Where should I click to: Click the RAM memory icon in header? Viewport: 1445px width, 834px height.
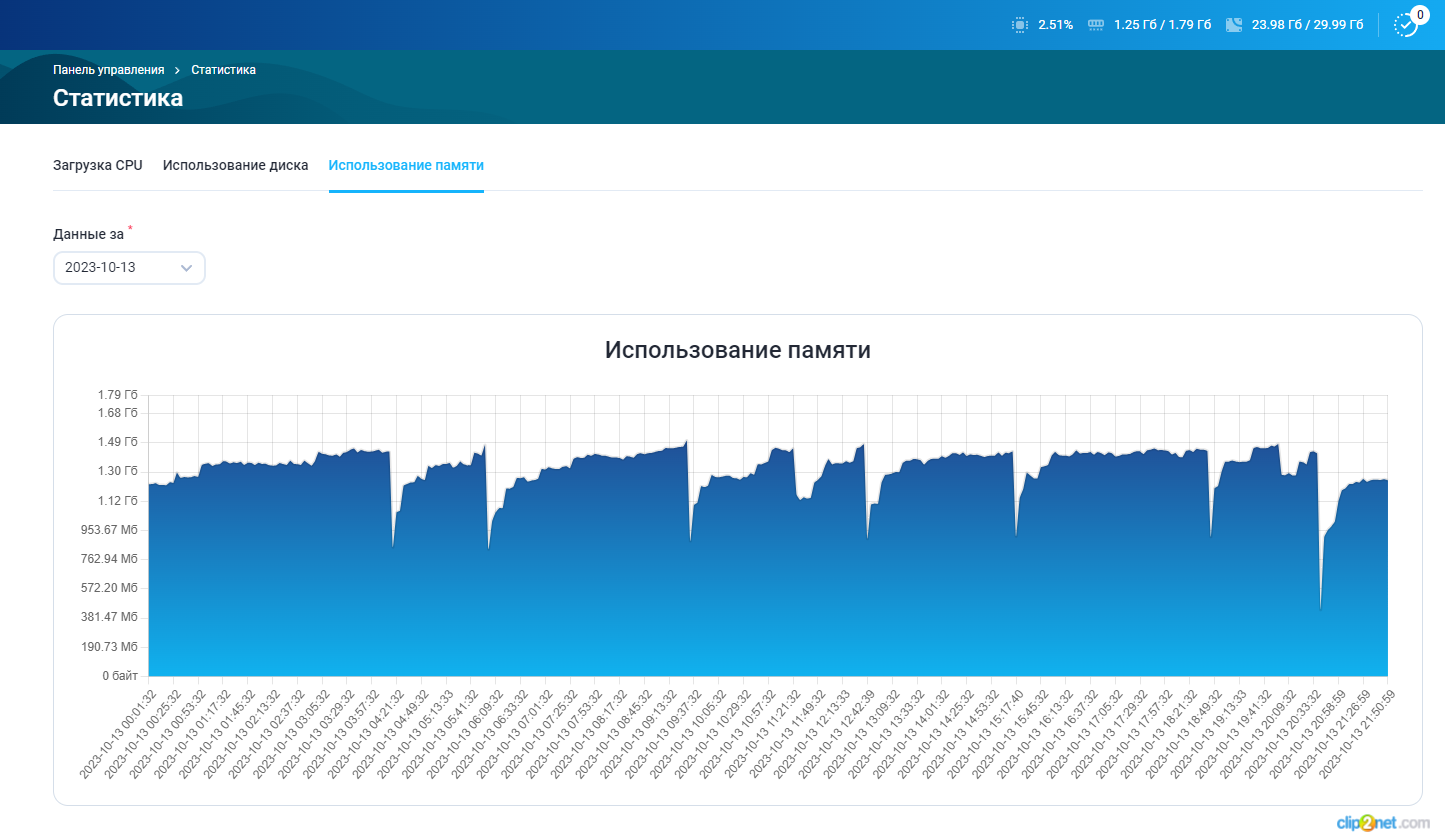(1095, 25)
